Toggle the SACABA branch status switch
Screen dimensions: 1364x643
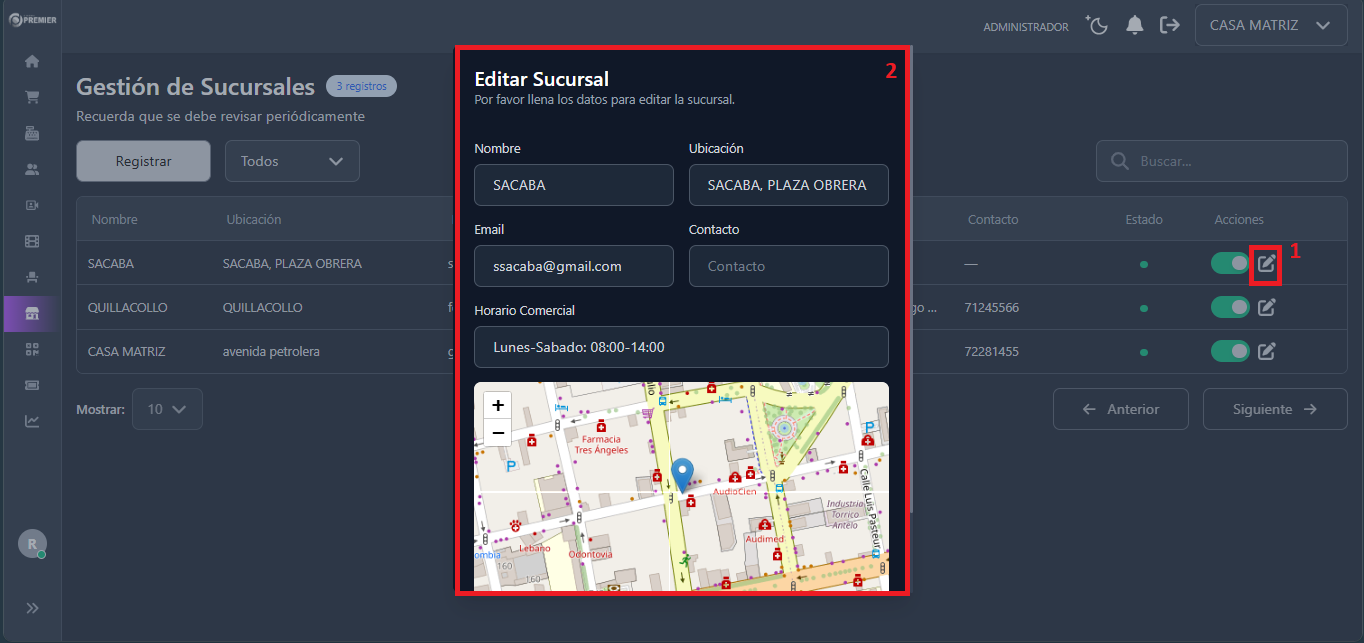click(x=1230, y=263)
